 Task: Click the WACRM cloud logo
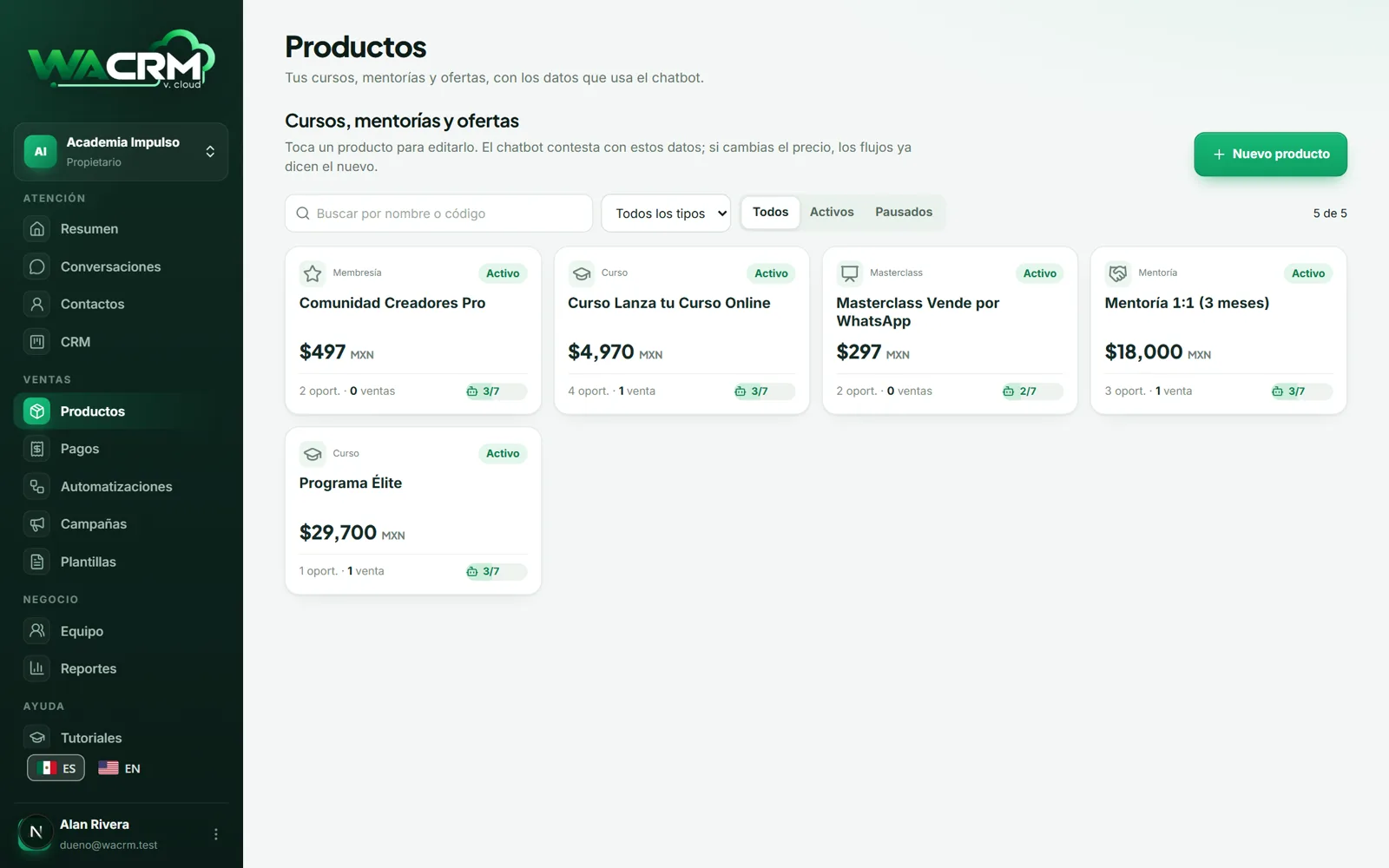coord(121,59)
